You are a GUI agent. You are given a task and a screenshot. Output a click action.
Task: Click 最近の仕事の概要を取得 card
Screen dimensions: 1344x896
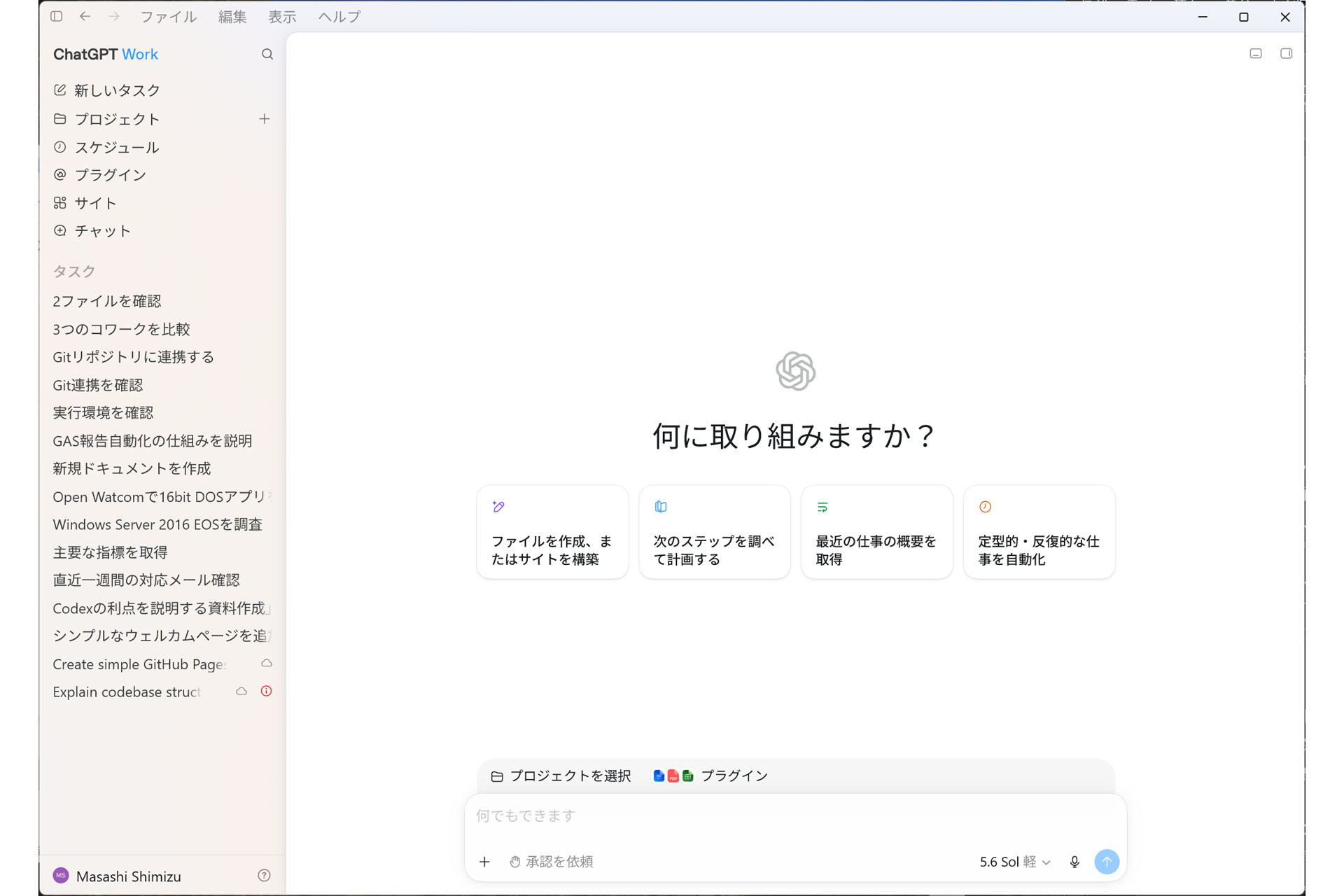click(x=877, y=532)
